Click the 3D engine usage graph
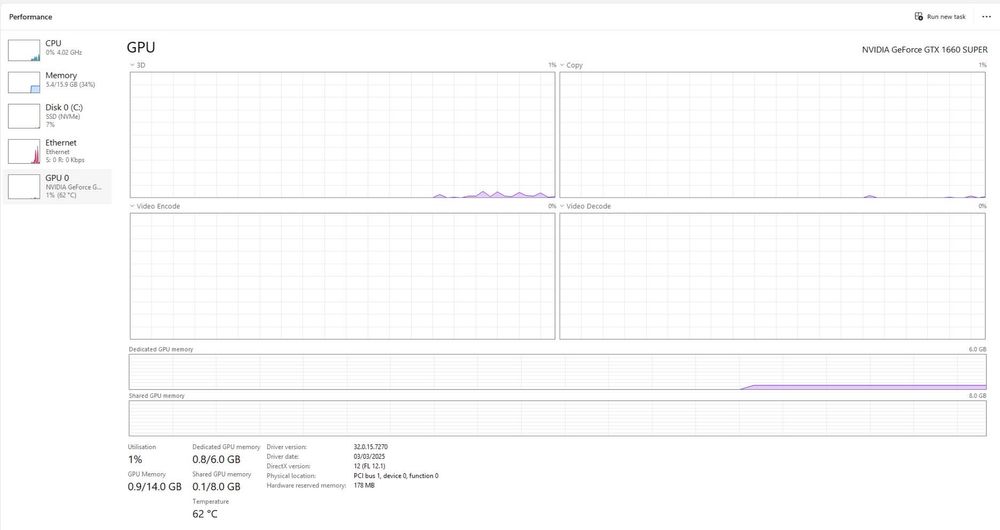Image resolution: width=1000 pixels, height=530 pixels. tap(342, 135)
